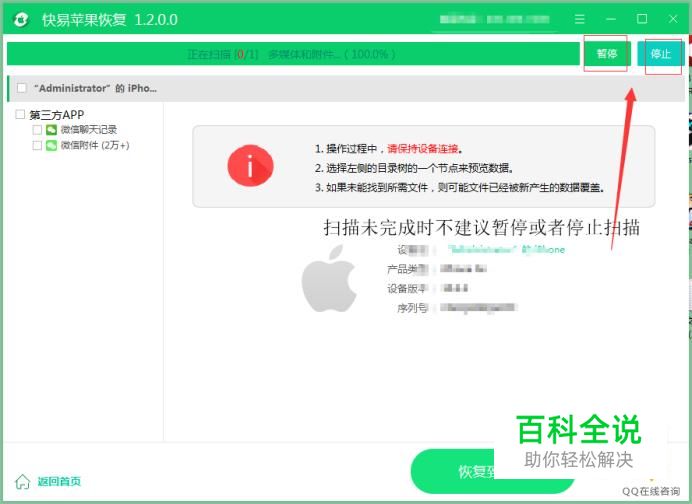Maximize the recovery app window
The image size is (692, 504).
[x=642, y=19]
